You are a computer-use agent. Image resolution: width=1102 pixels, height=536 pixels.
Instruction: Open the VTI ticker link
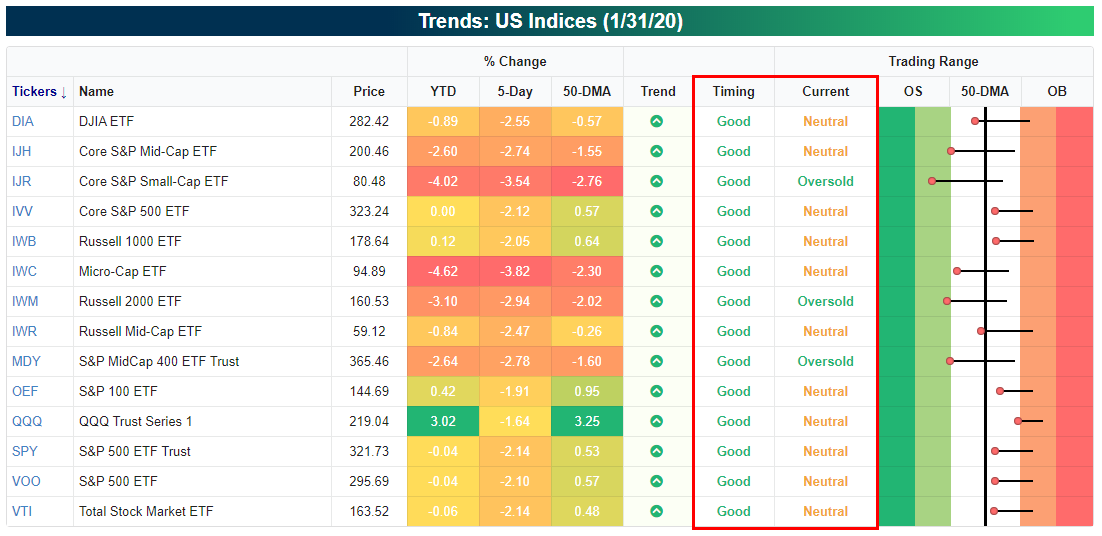coord(22,511)
